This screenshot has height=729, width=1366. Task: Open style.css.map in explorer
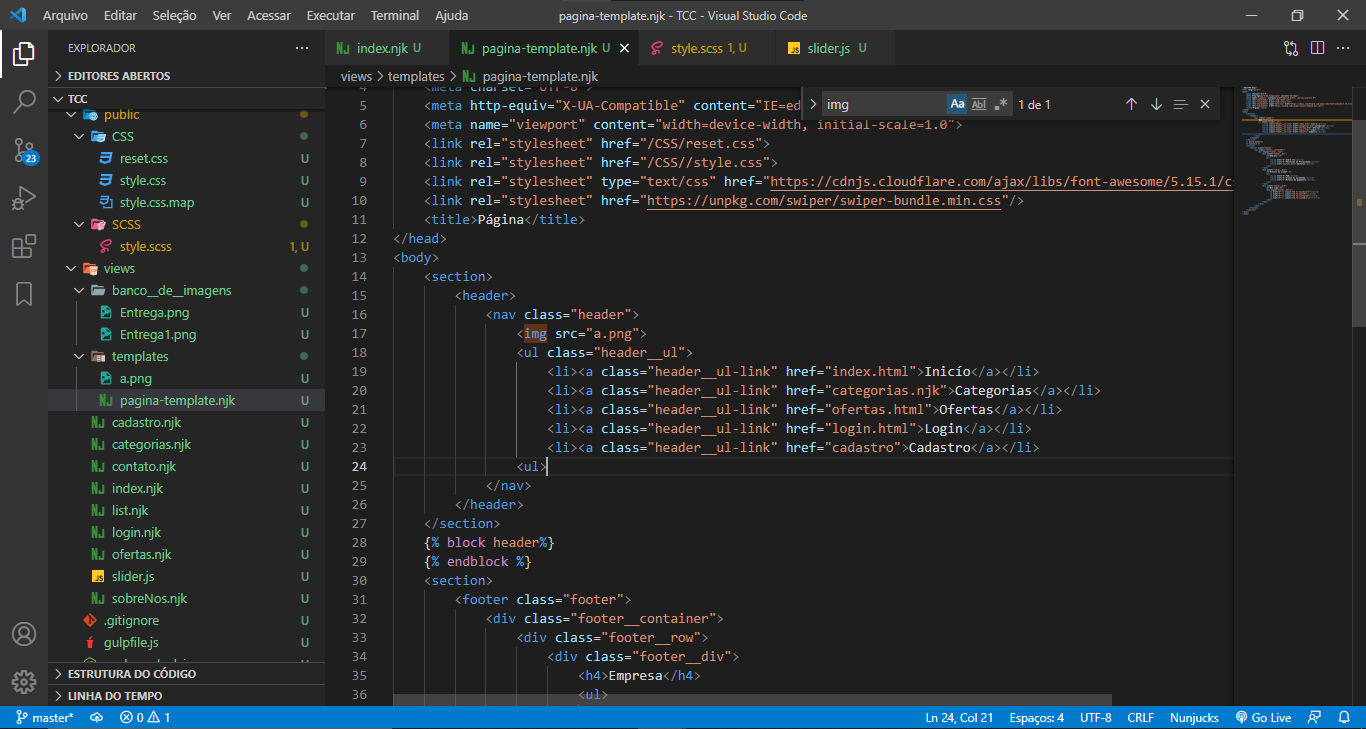coord(186,202)
